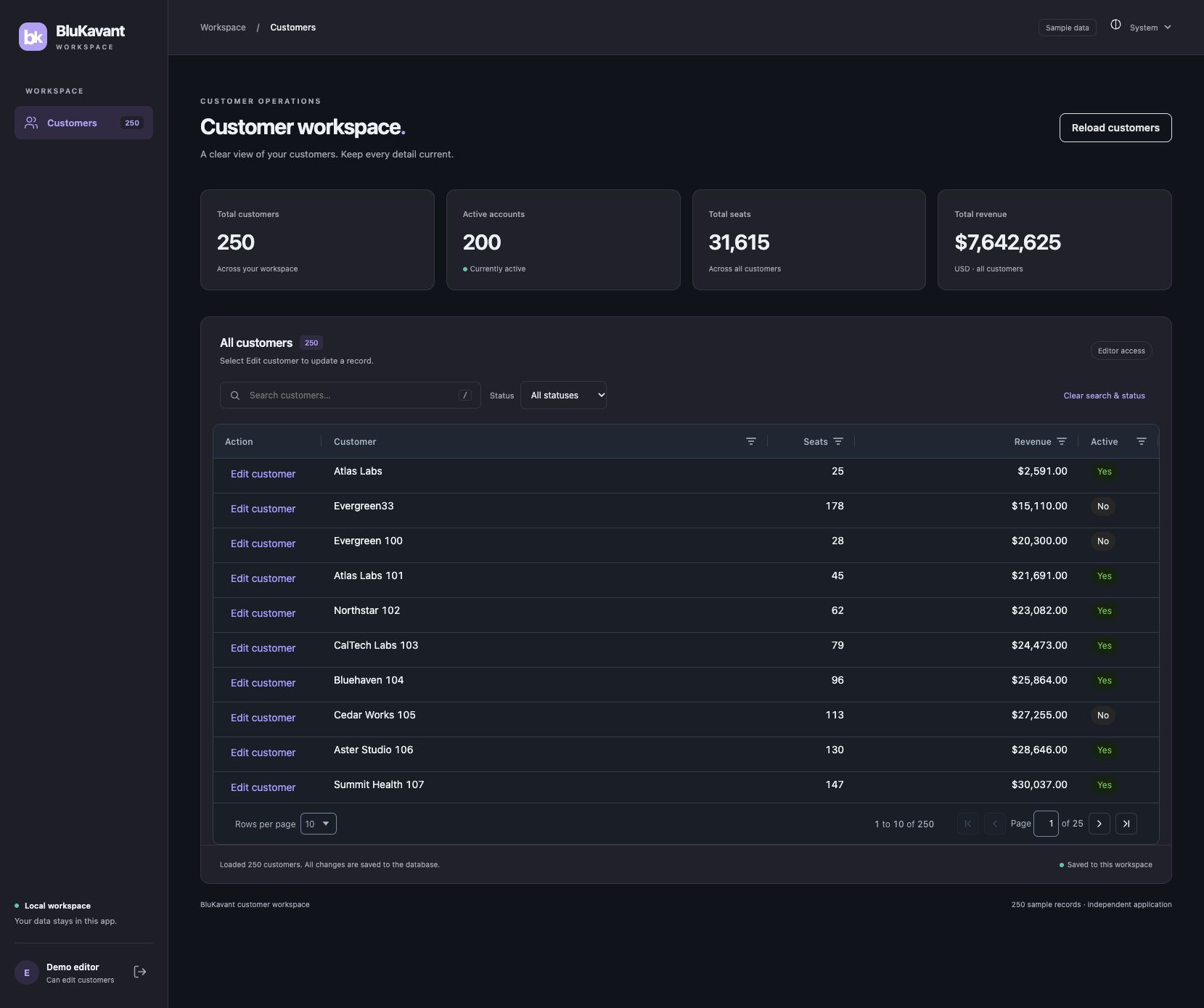The image size is (1204, 1008).
Task: Edit customer Atlas Labs 101
Action: tap(263, 578)
